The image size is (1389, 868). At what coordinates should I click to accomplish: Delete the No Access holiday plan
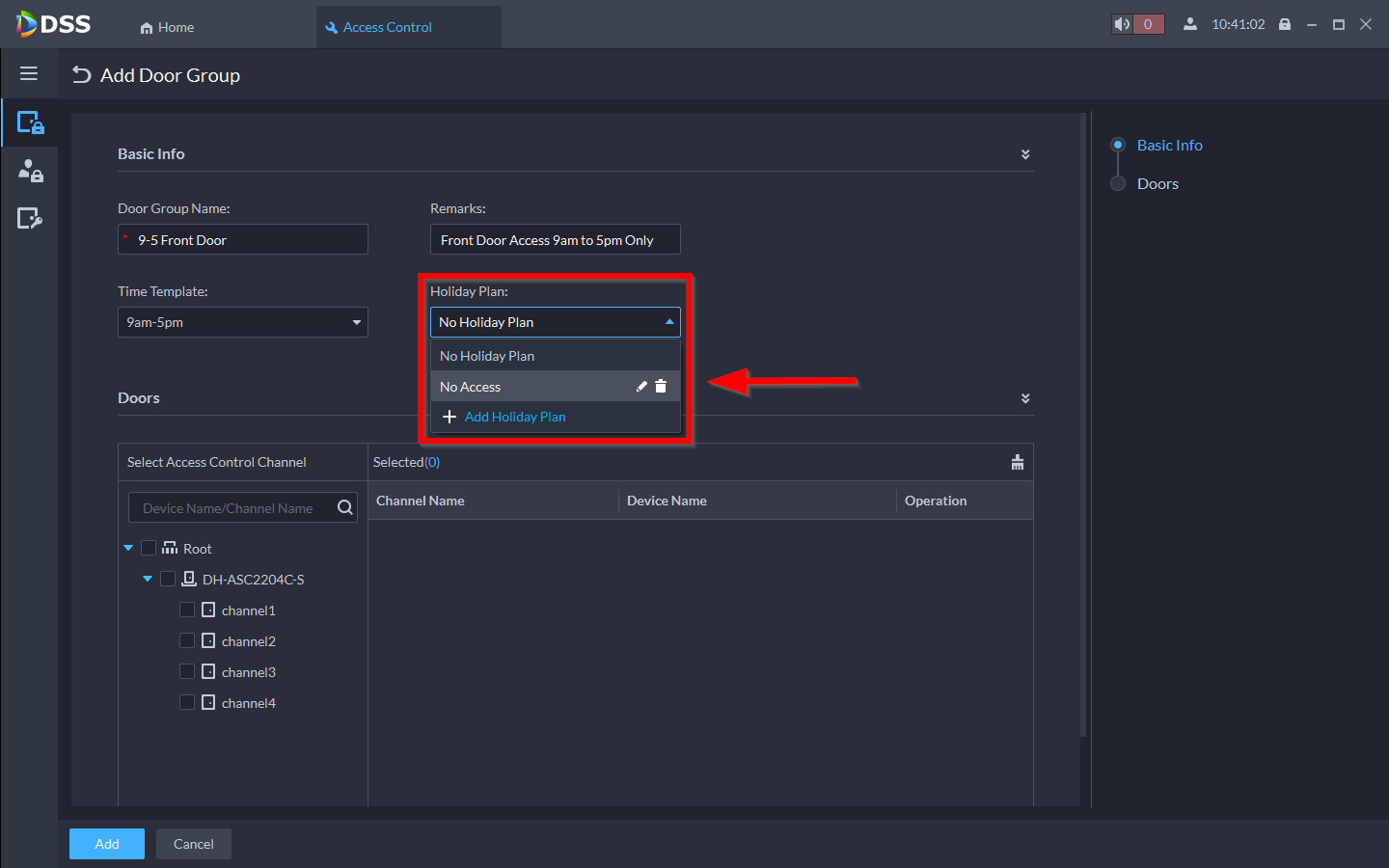coord(661,387)
